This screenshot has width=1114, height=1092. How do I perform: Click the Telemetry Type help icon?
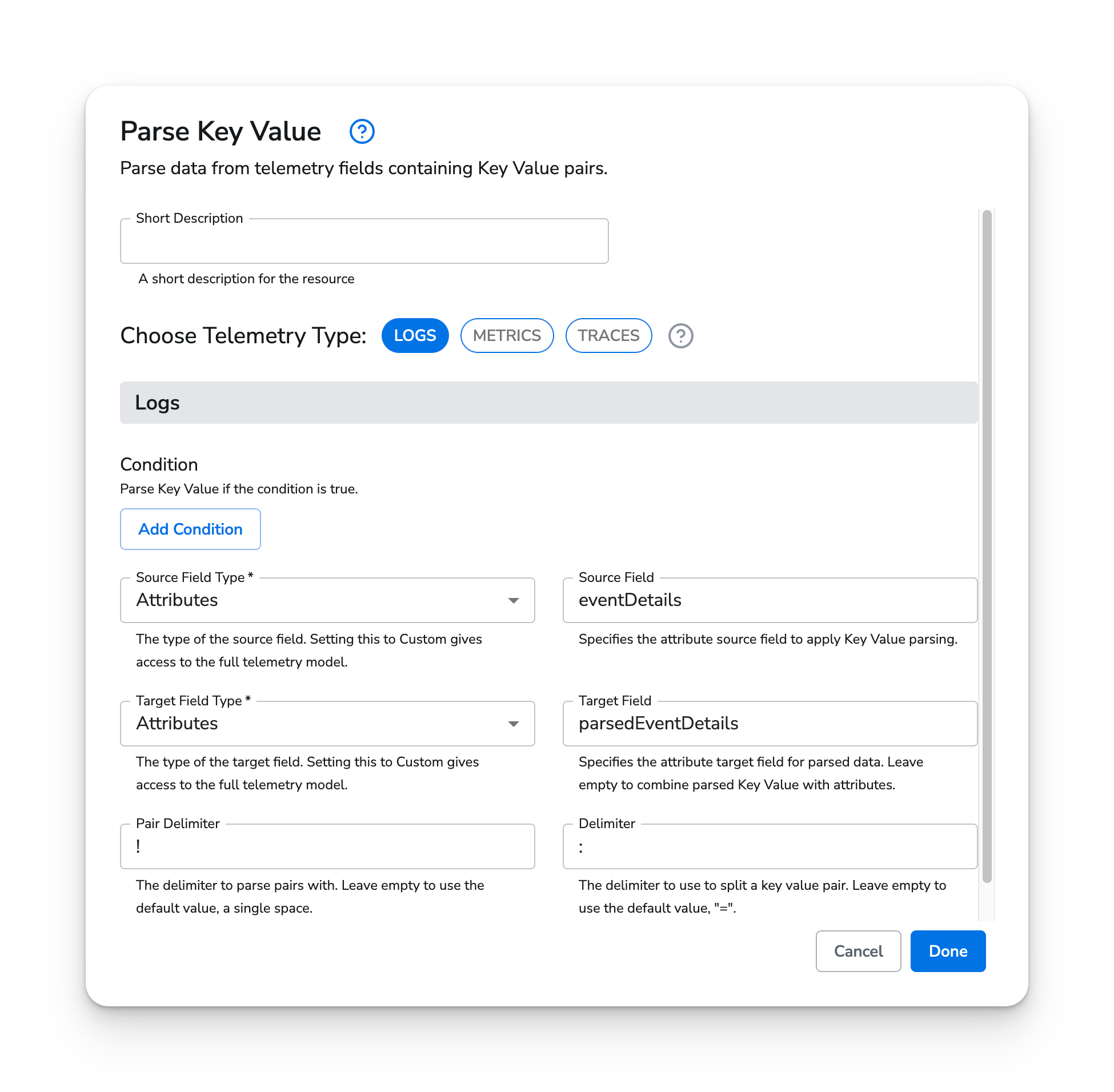[x=682, y=334]
